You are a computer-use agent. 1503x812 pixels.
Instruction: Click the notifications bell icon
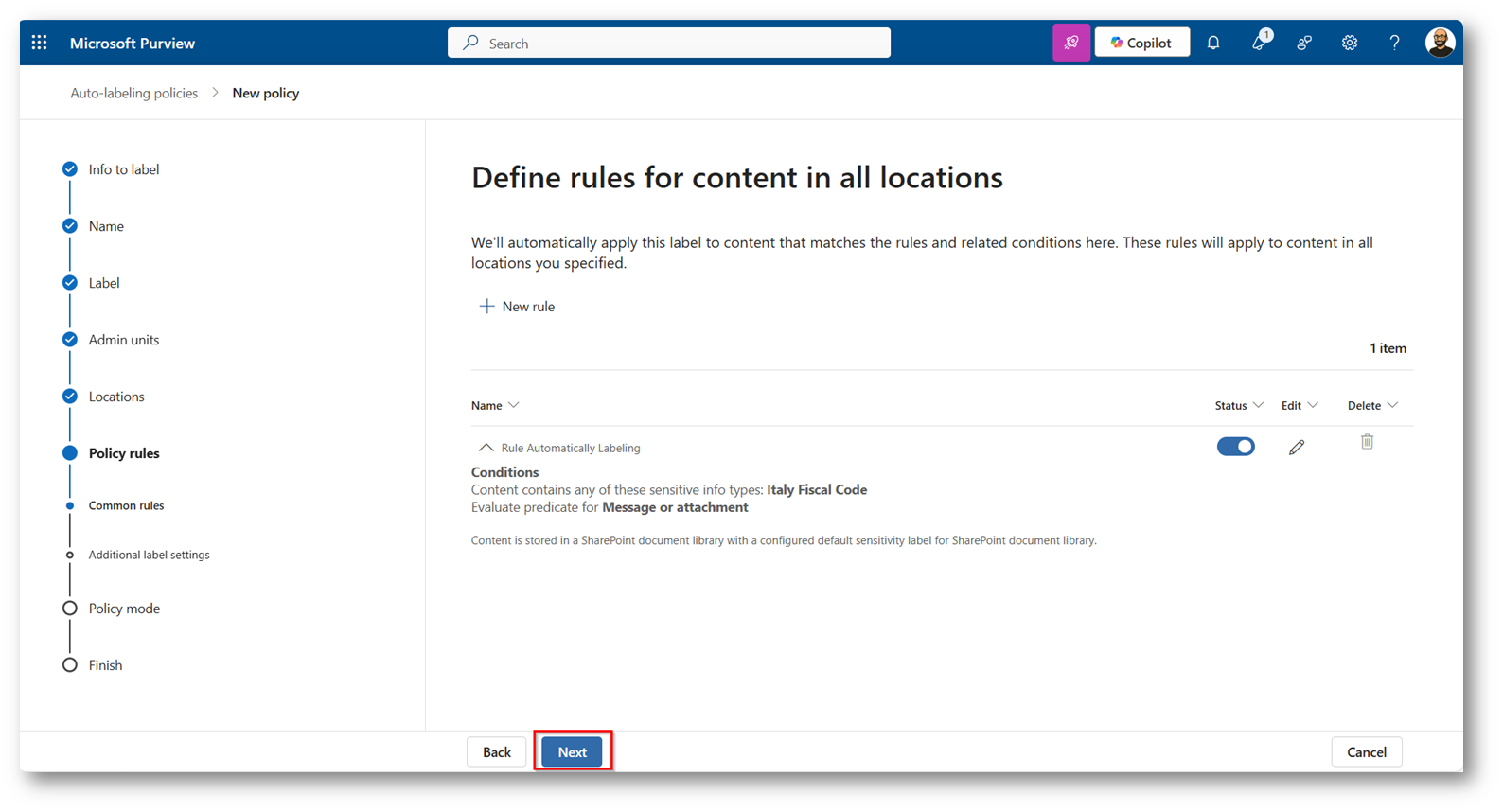pyautogui.click(x=1212, y=43)
